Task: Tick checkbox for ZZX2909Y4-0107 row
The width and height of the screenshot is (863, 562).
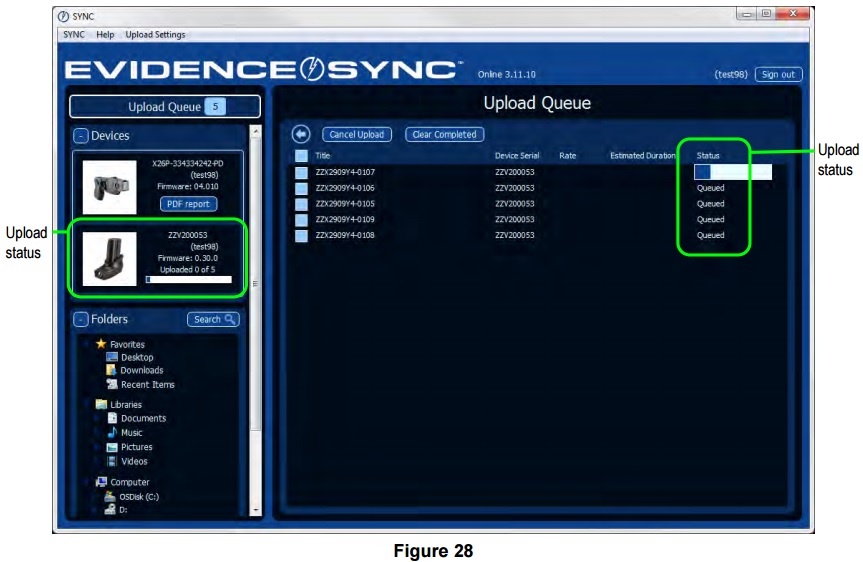Action: [x=301, y=172]
